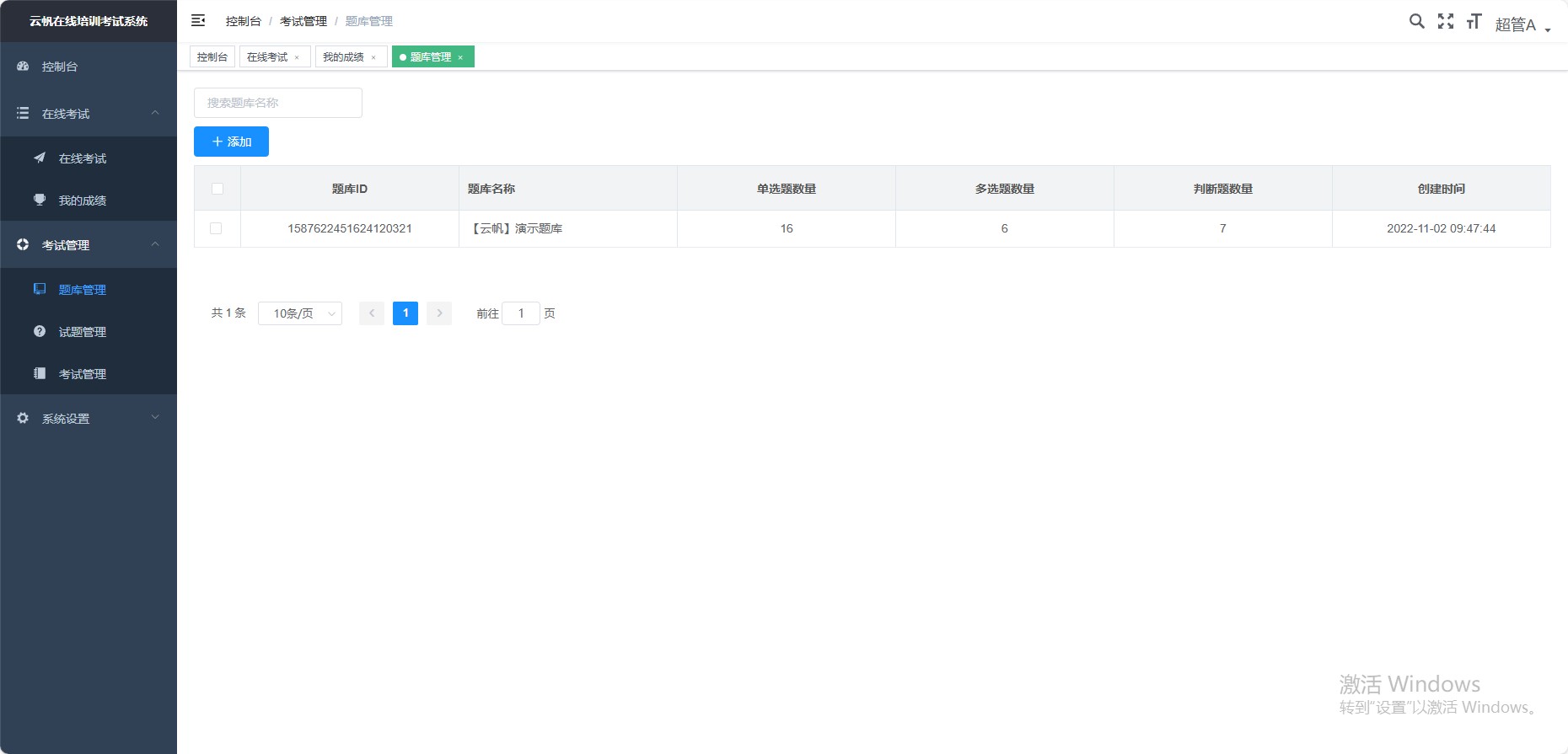Click 考试管理 breadcrumb link
The image size is (1568, 754).
tap(303, 21)
